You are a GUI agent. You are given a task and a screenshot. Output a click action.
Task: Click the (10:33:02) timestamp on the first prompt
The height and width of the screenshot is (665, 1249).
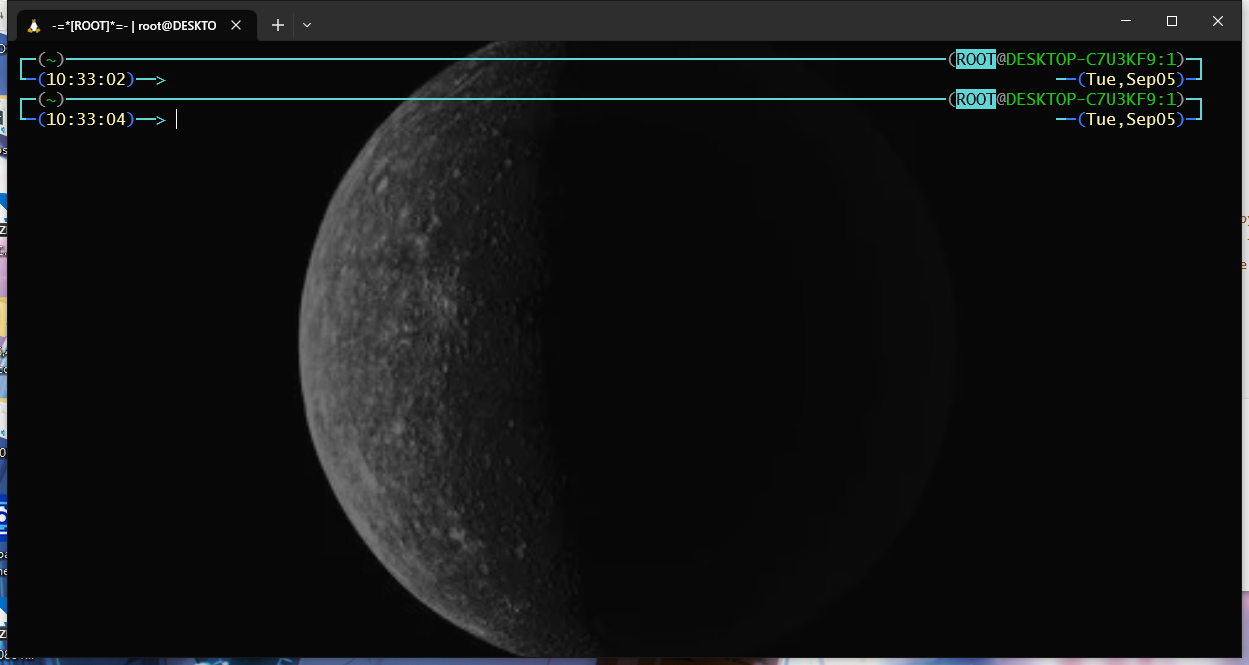pos(85,79)
